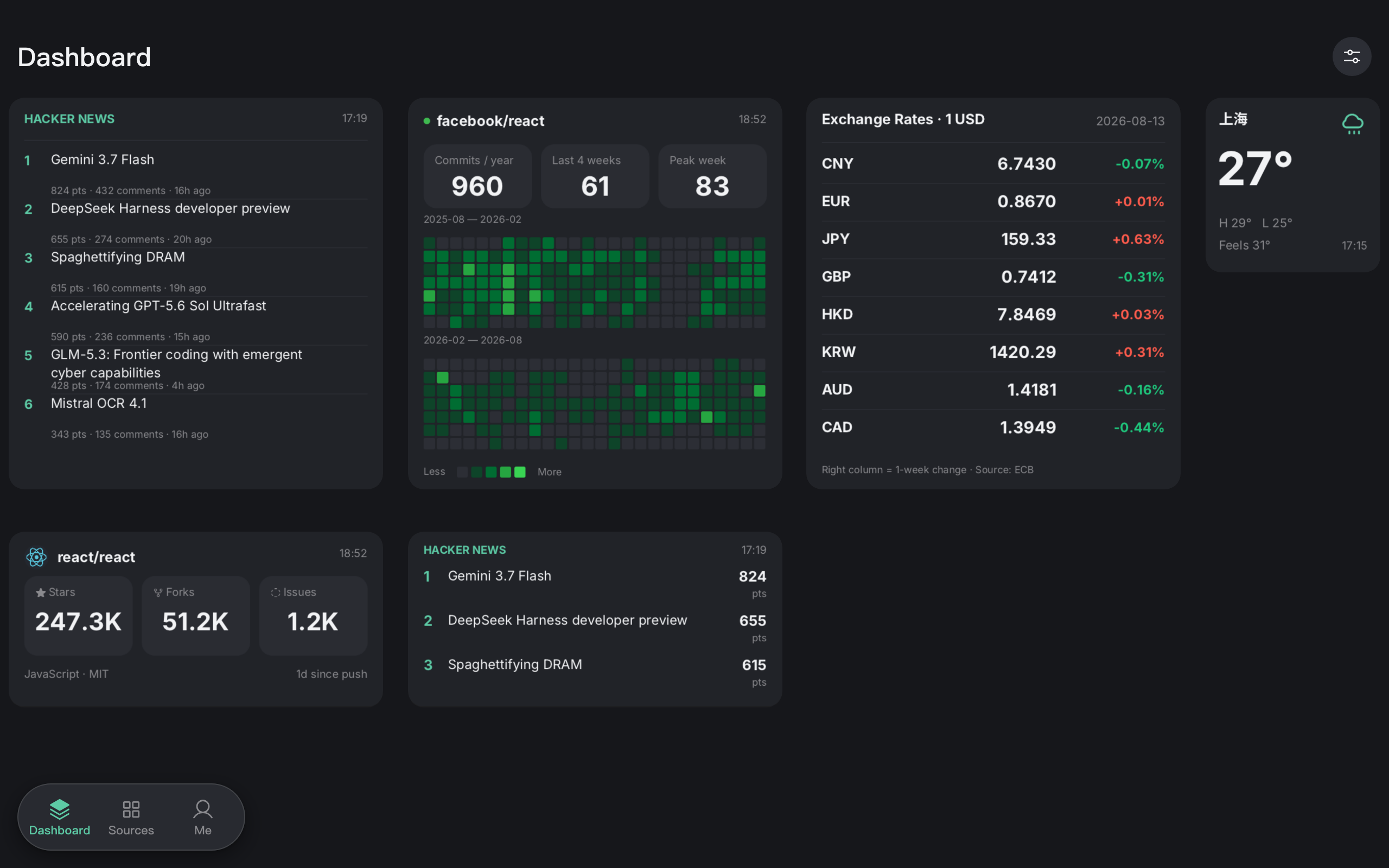This screenshot has width=1389, height=868.
Task: Select the GBP 0.7412 exchange rate row
Action: pos(993,277)
